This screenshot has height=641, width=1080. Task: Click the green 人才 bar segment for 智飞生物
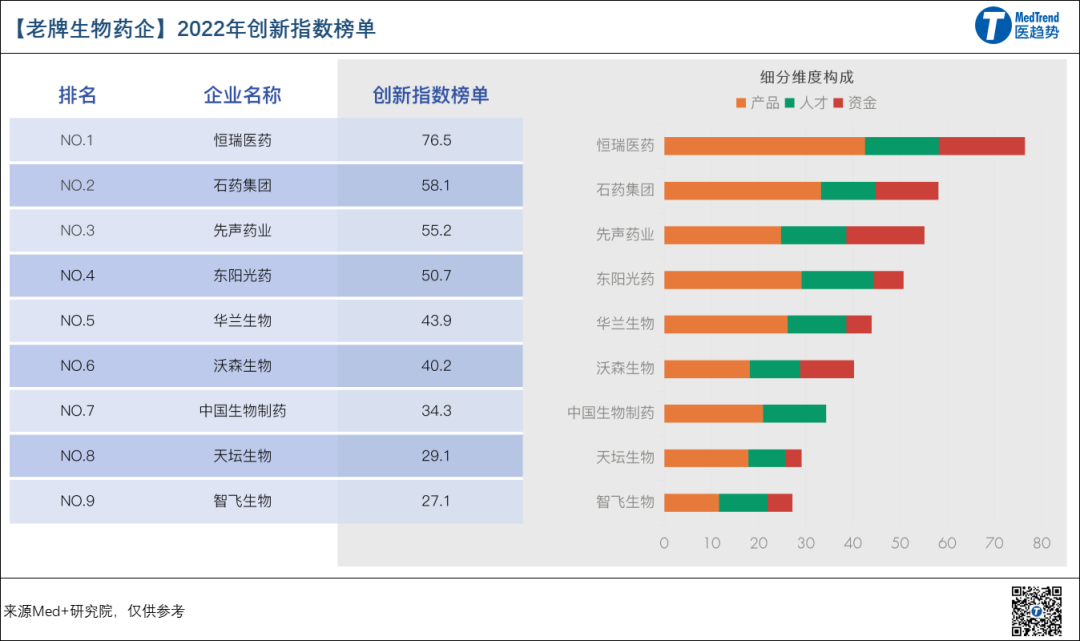[743, 503]
